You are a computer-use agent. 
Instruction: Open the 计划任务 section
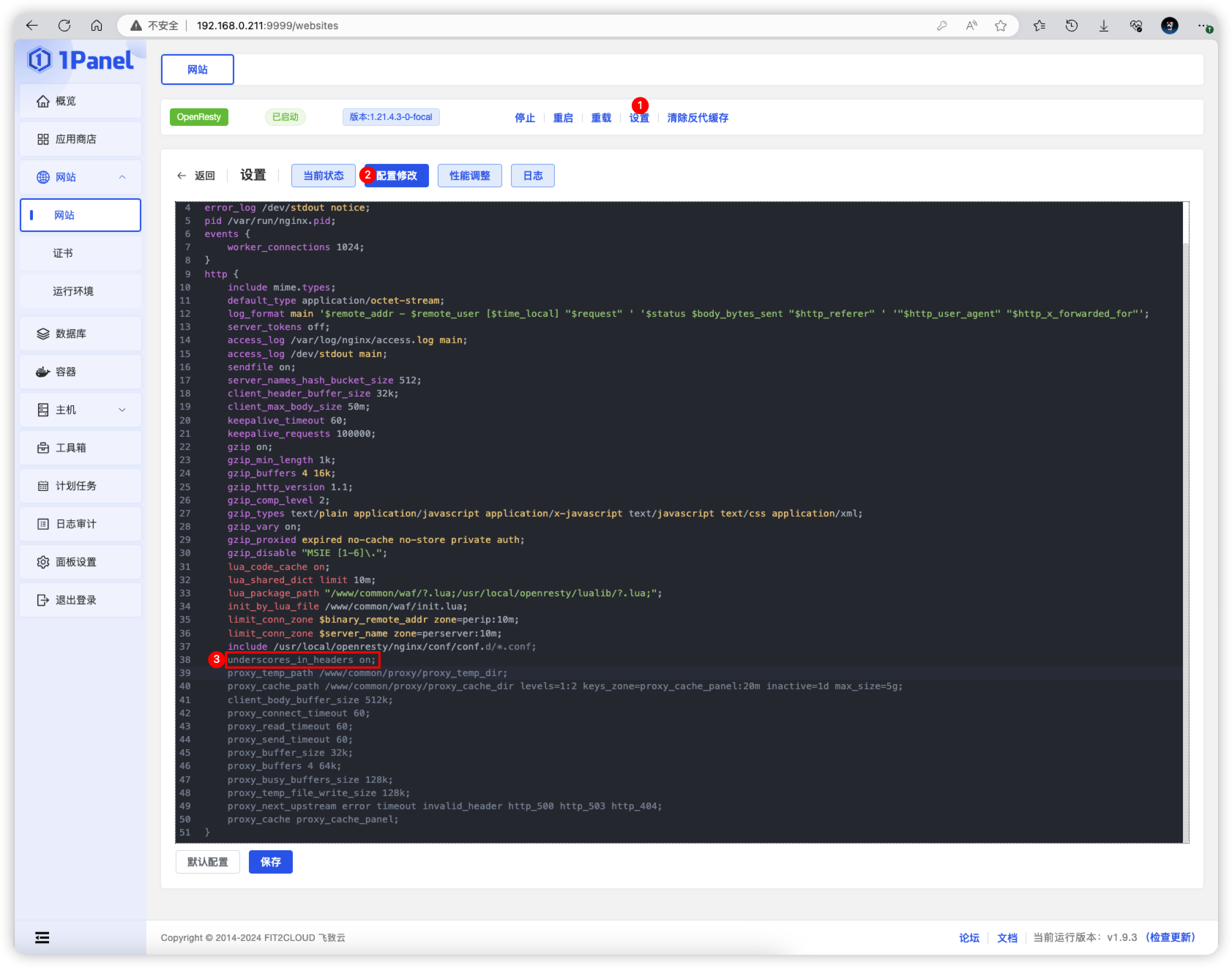[x=72, y=485]
